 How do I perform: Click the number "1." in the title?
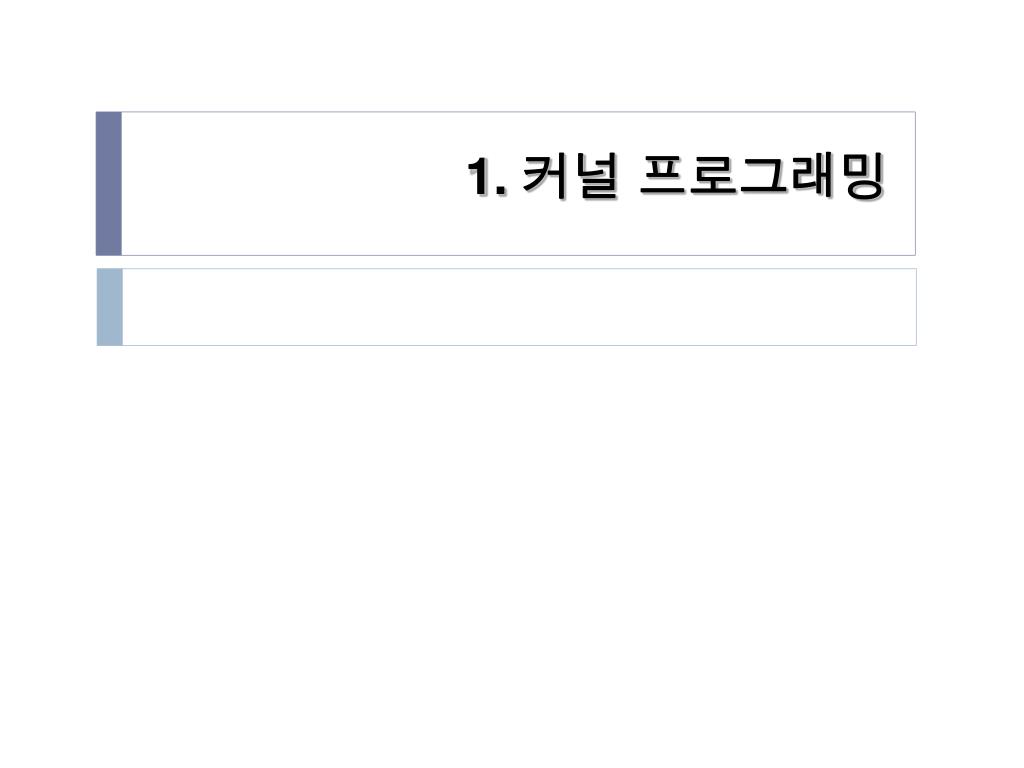click(x=487, y=177)
